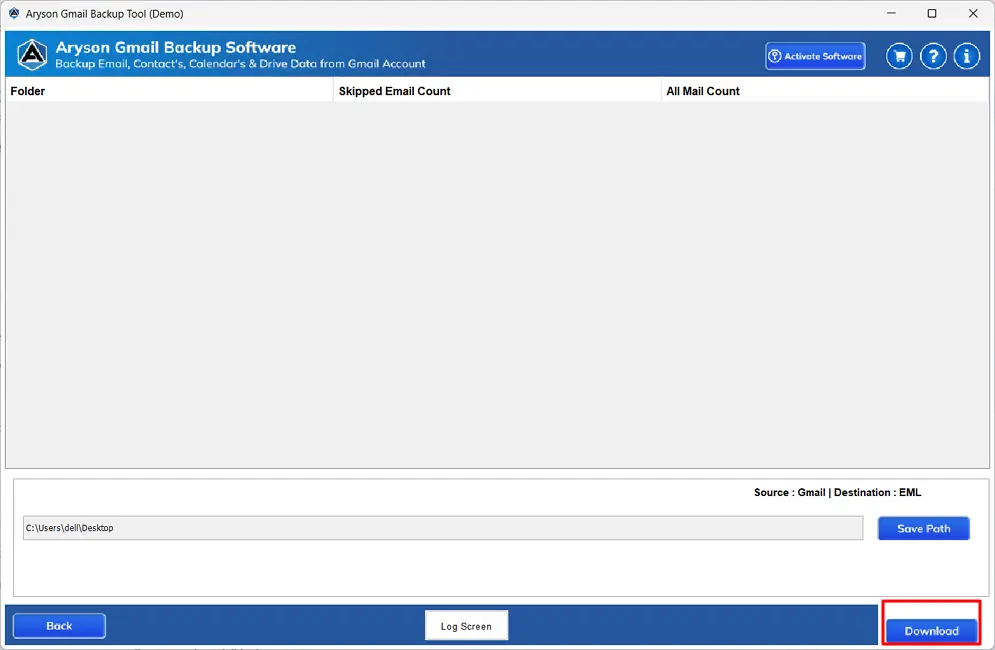The height and width of the screenshot is (650, 995).
Task: Select the Folder column header
Action: point(169,91)
